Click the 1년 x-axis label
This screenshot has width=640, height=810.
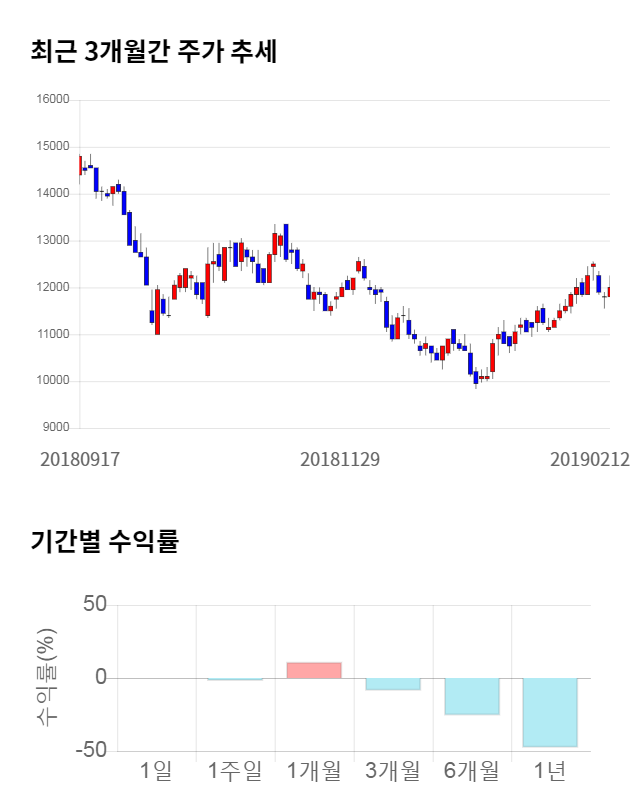pyautogui.click(x=550, y=771)
